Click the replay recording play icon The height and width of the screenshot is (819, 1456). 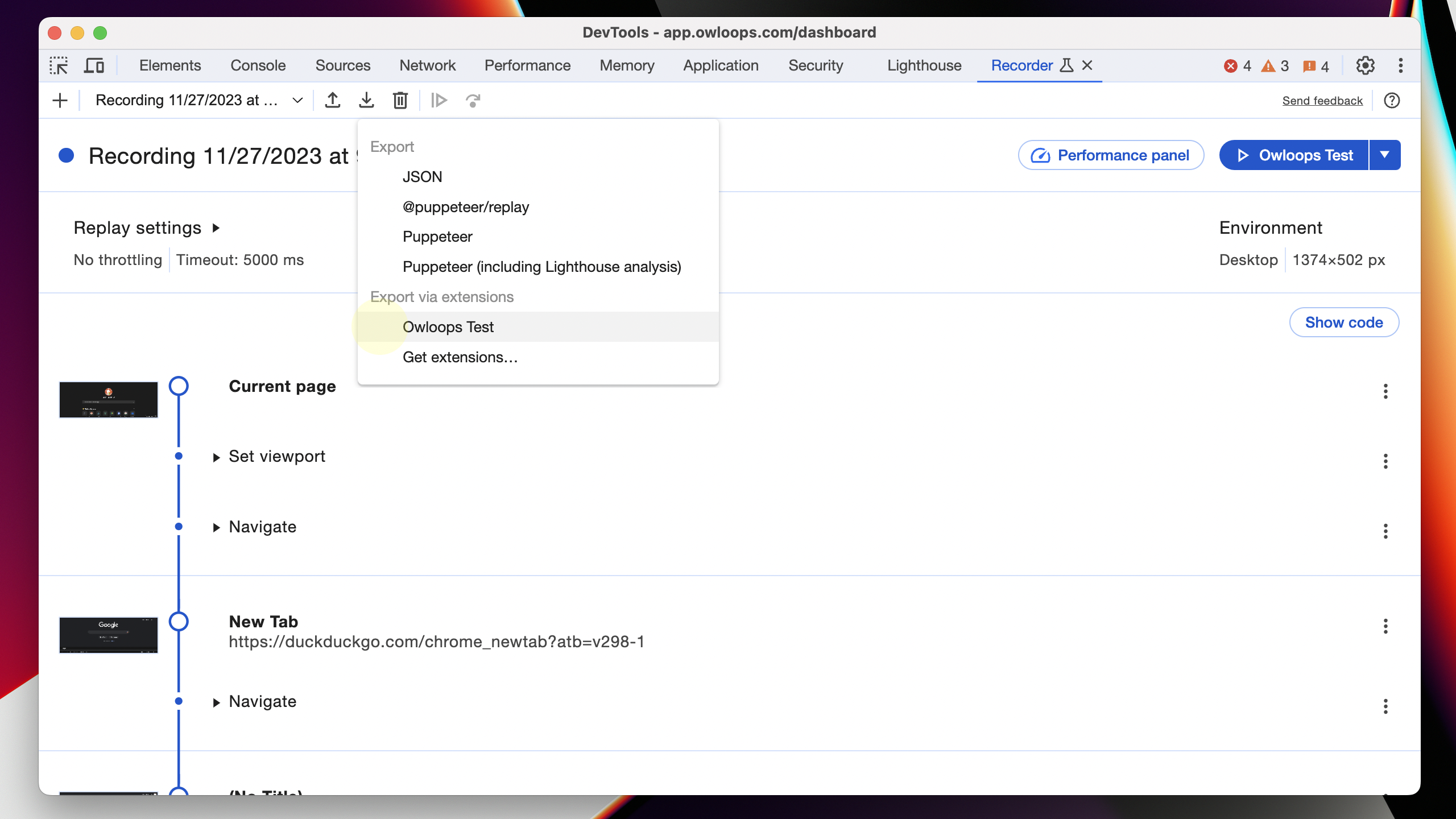pyautogui.click(x=439, y=101)
